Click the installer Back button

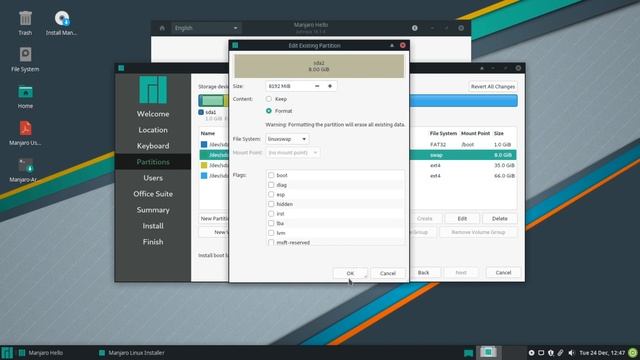423,272
